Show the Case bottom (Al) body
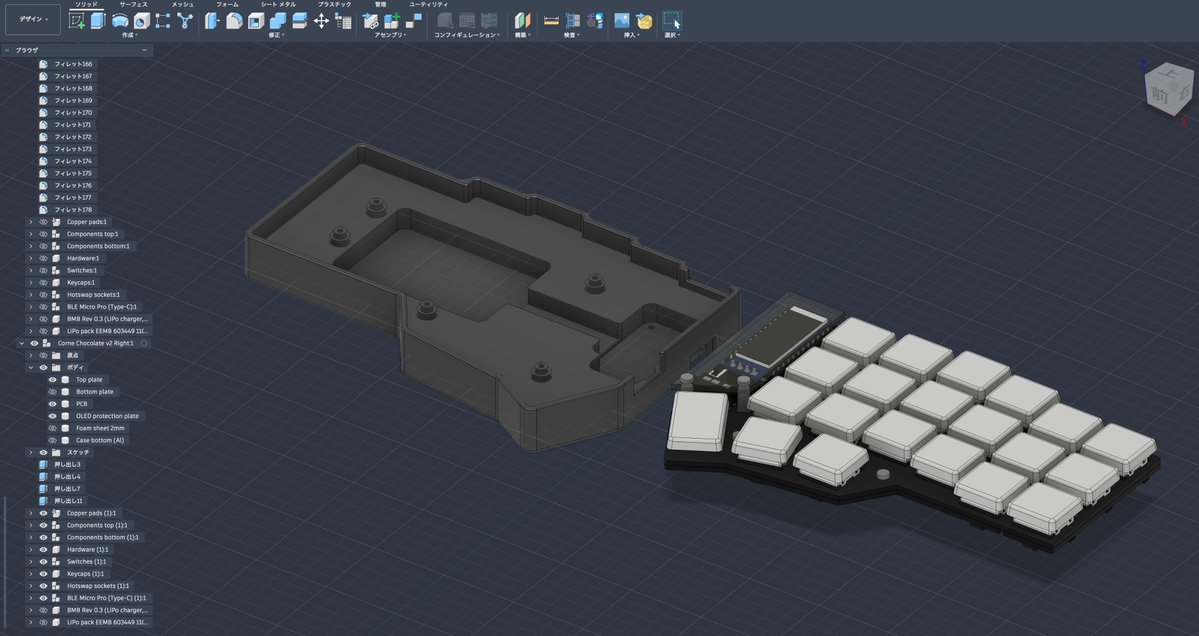This screenshot has width=1199, height=636. tap(53, 440)
